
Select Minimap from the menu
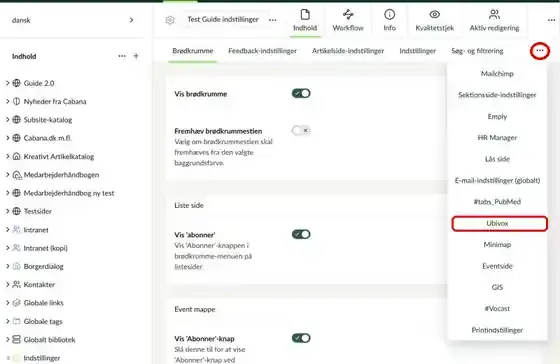pos(497,245)
